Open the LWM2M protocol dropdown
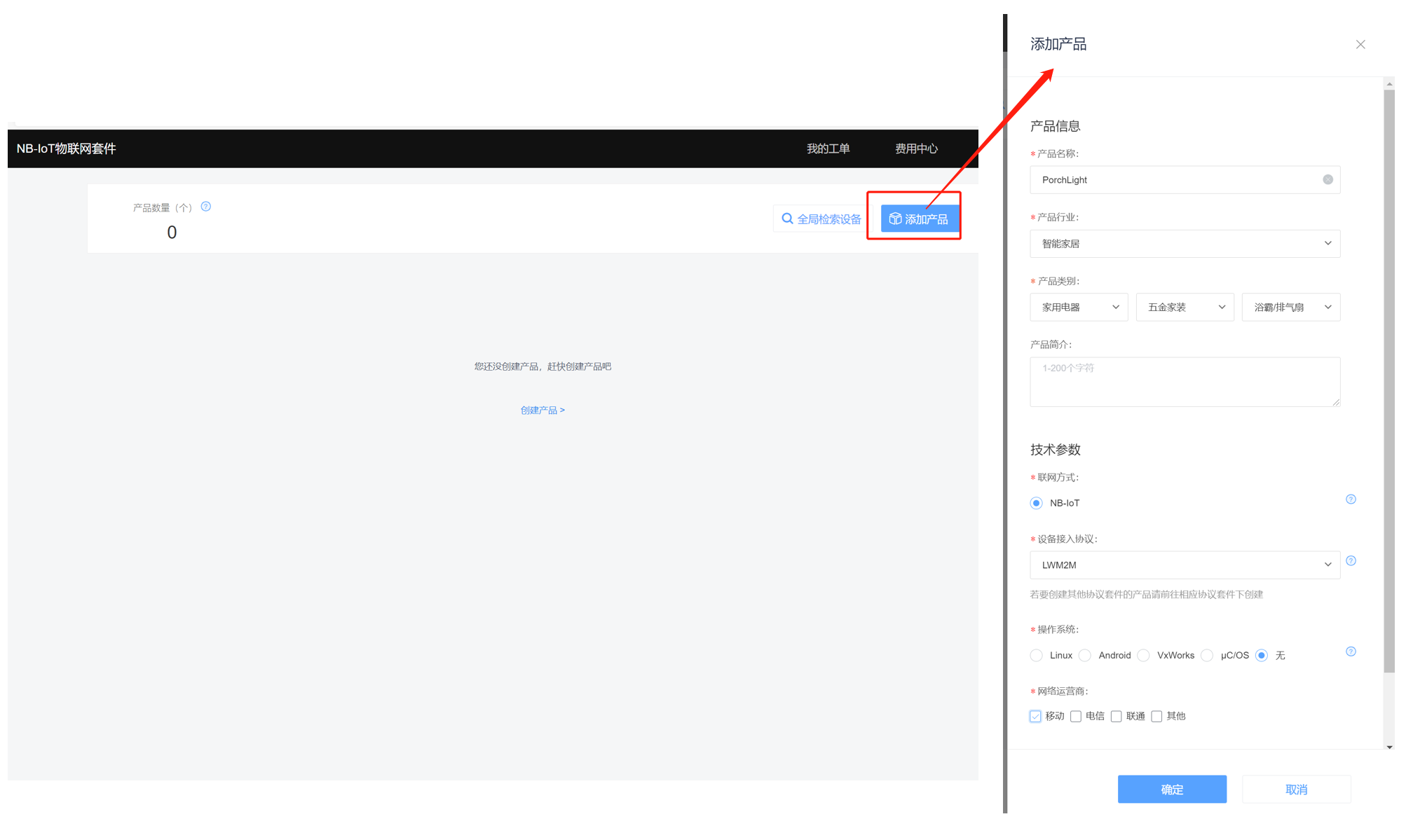This screenshot has width=1406, height=840. 1185,565
